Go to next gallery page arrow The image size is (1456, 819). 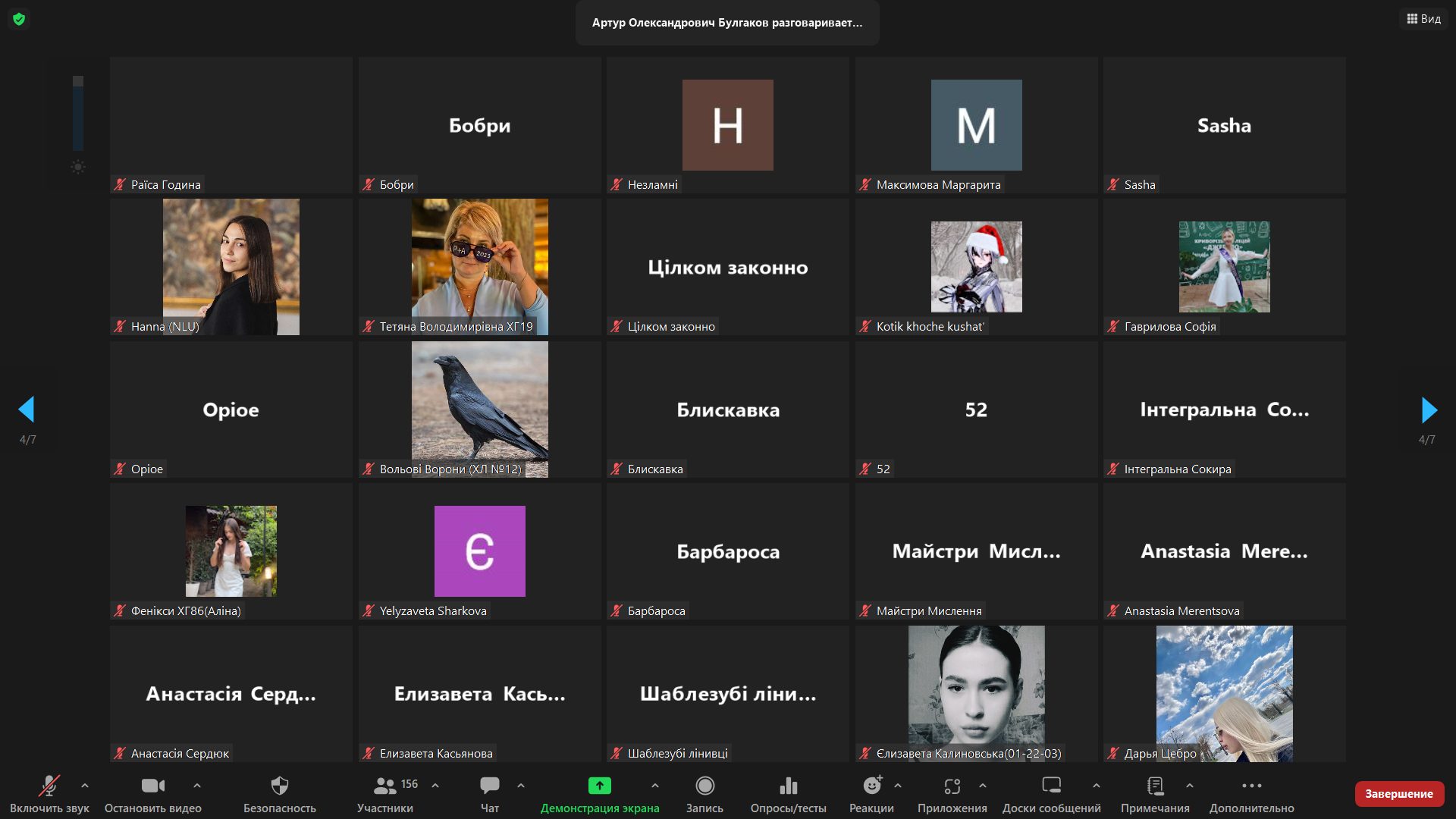[1429, 410]
